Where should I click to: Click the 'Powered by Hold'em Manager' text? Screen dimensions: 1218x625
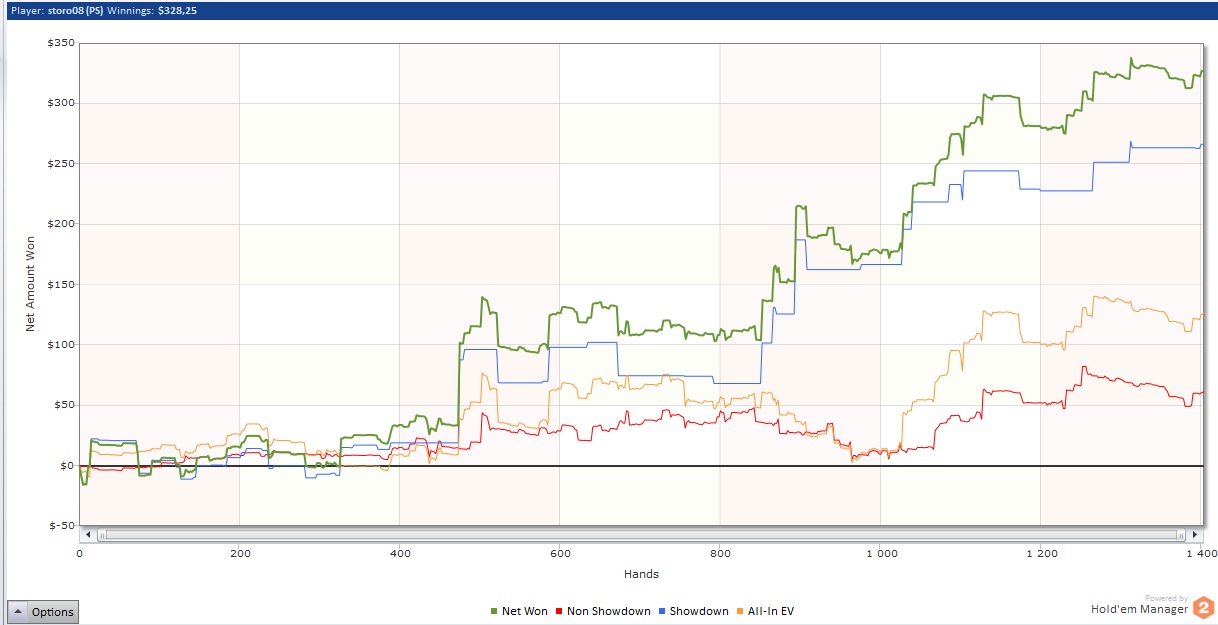pos(1139,607)
